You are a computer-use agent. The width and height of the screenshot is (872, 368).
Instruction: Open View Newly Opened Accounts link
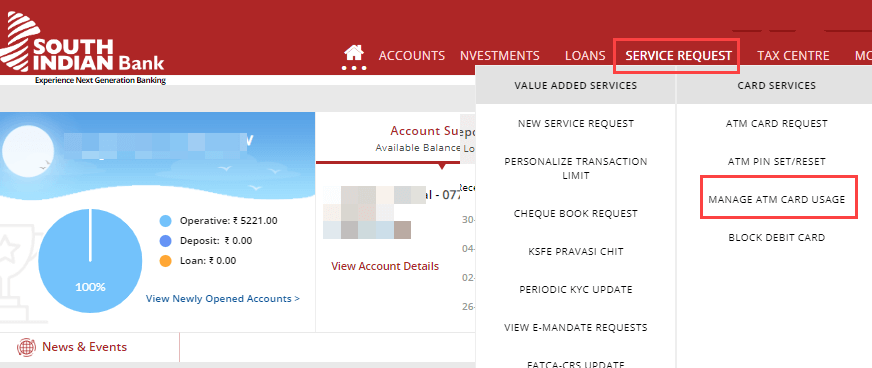(222, 299)
